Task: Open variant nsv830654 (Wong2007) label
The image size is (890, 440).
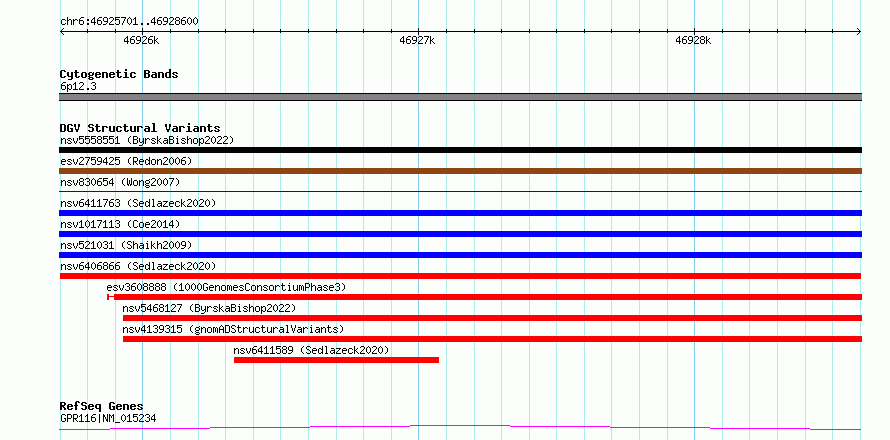Action: pyautogui.click(x=120, y=182)
